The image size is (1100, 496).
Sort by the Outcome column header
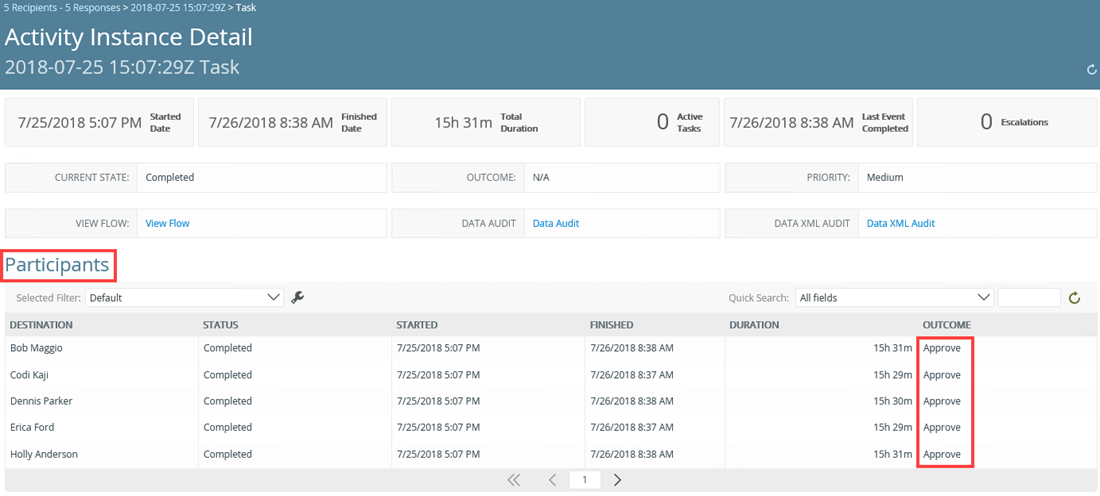[946, 325]
